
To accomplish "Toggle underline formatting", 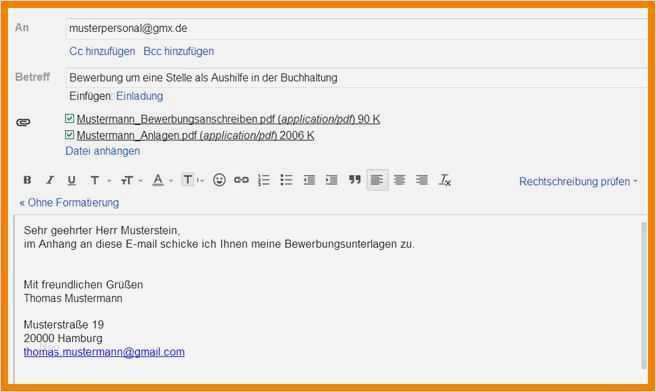I will pyautogui.click(x=72, y=180).
